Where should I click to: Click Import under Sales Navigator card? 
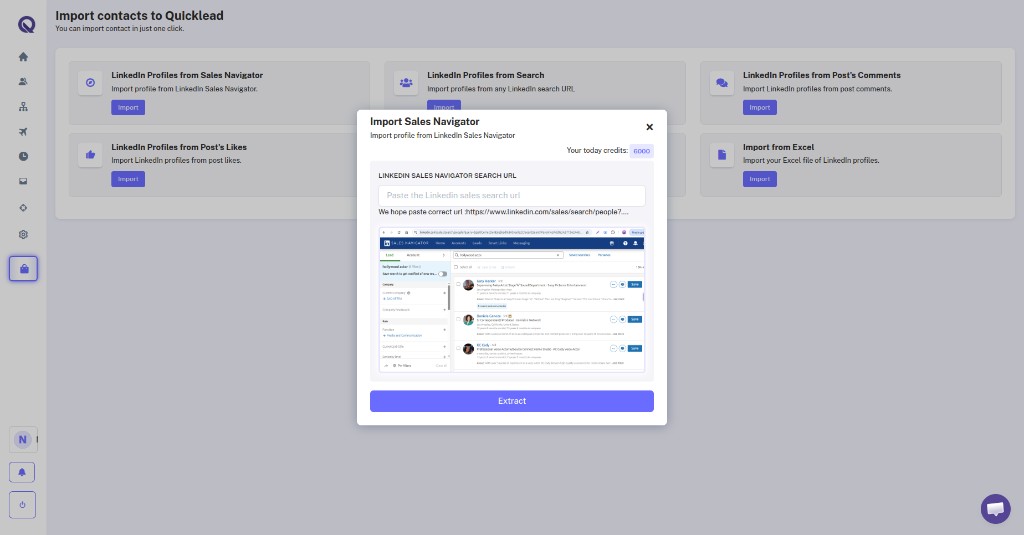[x=128, y=107]
